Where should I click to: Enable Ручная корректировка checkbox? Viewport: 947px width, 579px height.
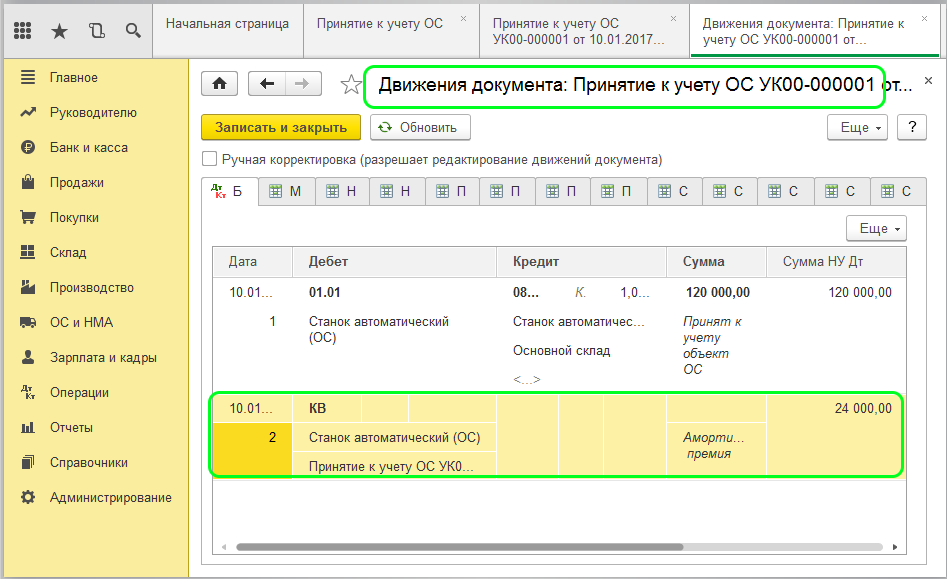click(209, 159)
